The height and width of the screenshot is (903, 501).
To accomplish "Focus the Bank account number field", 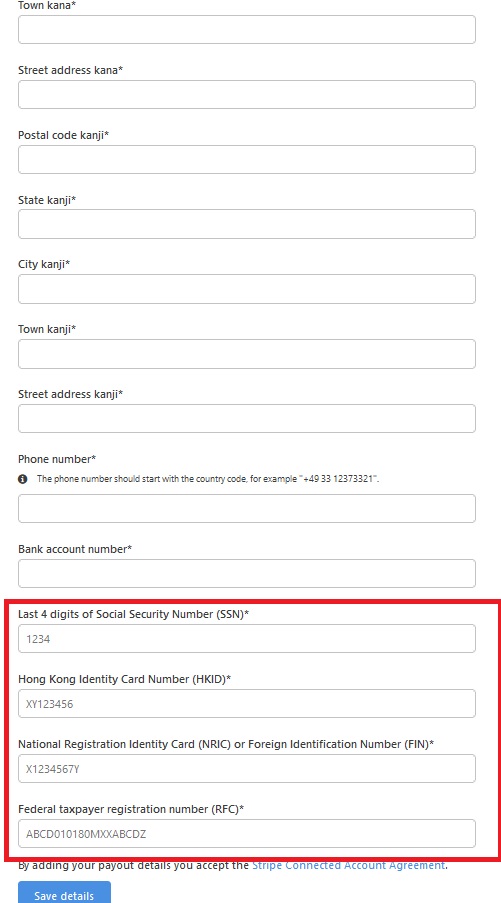I will click(x=247, y=574).
